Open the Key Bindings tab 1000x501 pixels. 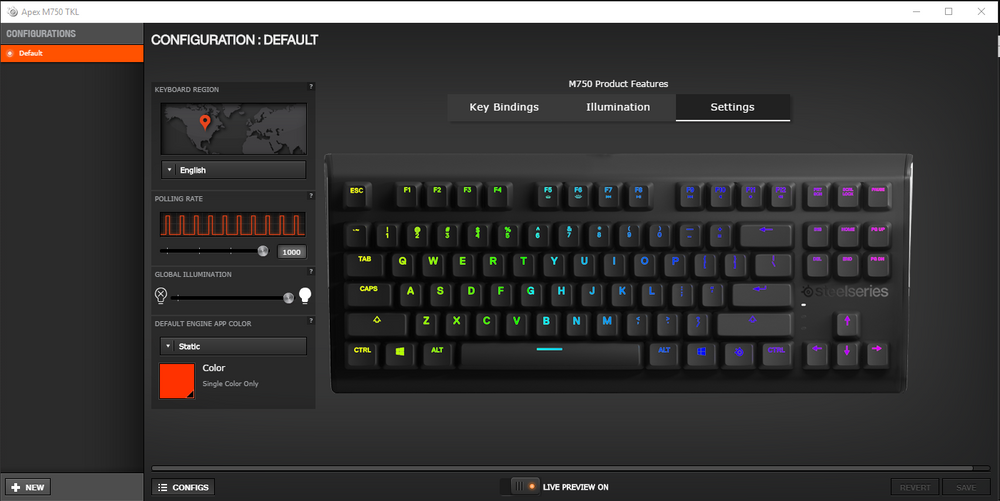pos(504,107)
